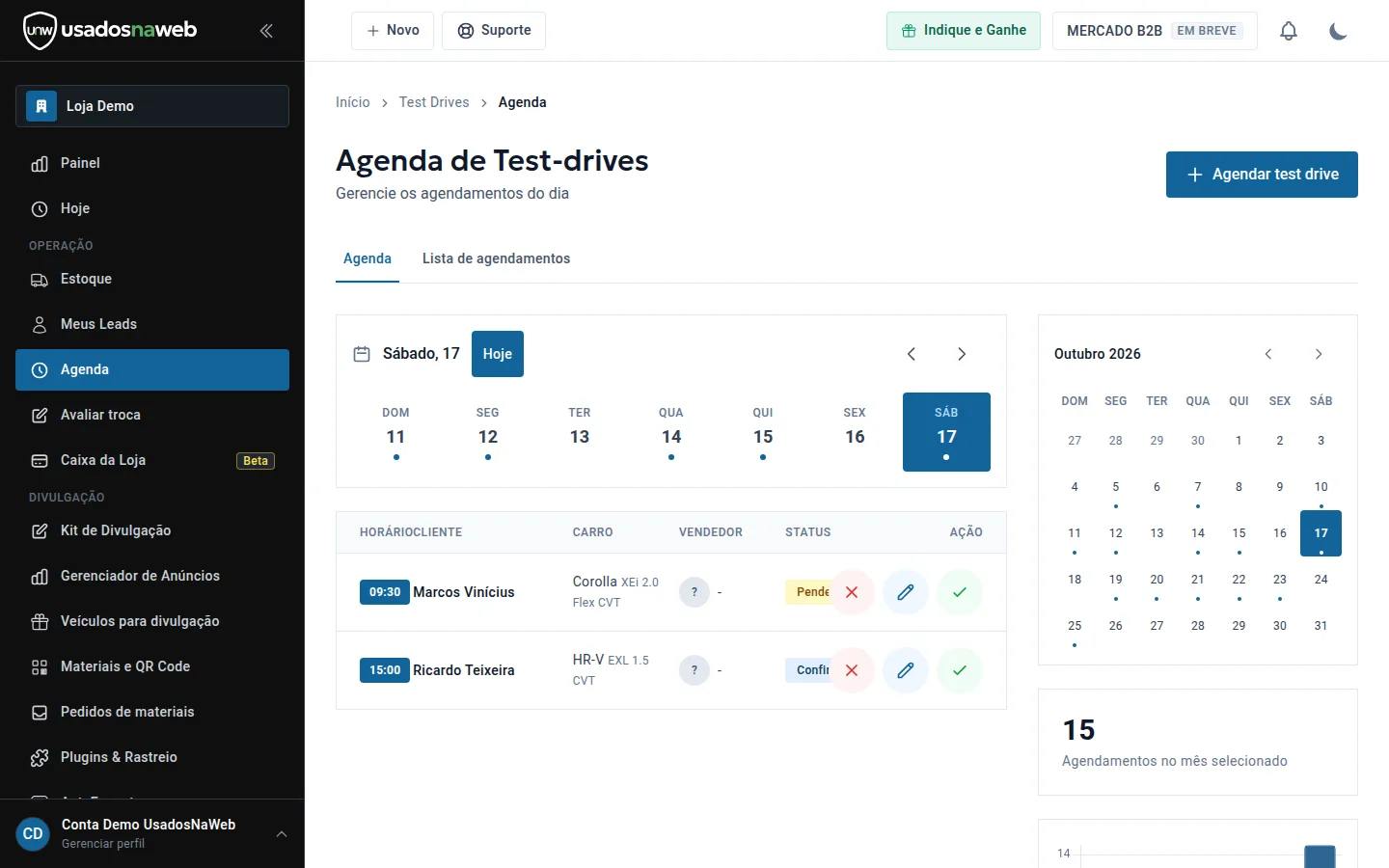Viewport: 1389px width, 868px height.
Task: Open Meus Leads in the sidebar
Action: pos(152,324)
